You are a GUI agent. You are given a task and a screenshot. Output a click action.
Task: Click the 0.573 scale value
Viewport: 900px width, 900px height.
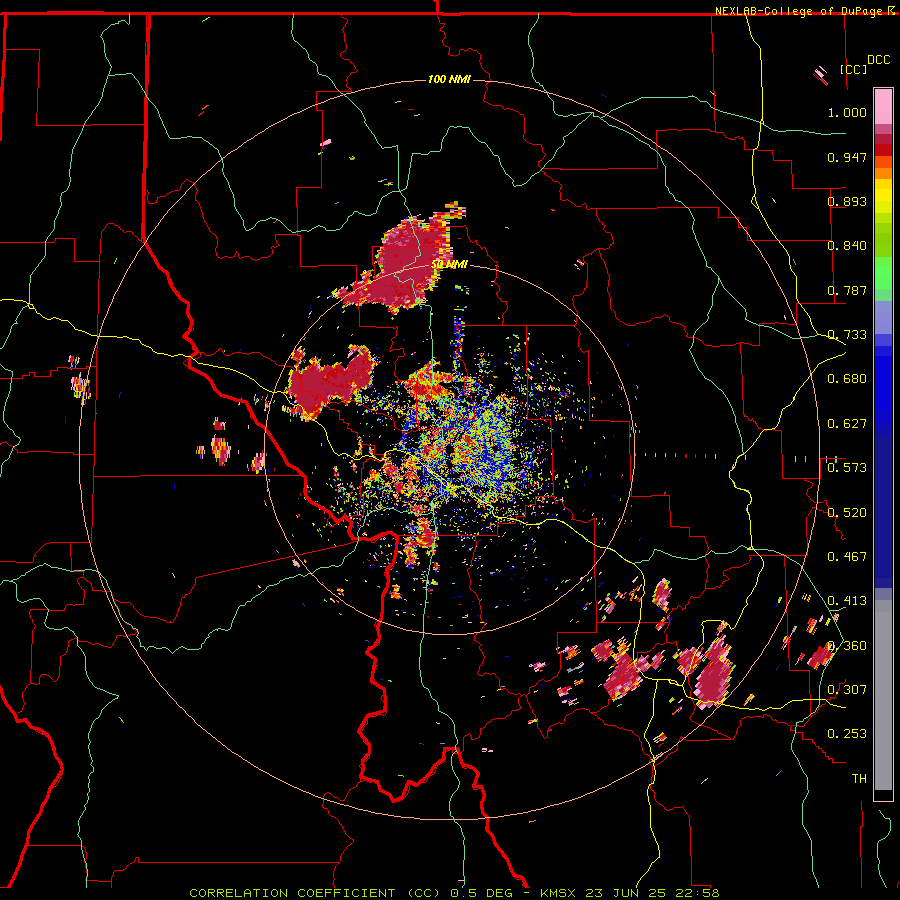pyautogui.click(x=847, y=468)
